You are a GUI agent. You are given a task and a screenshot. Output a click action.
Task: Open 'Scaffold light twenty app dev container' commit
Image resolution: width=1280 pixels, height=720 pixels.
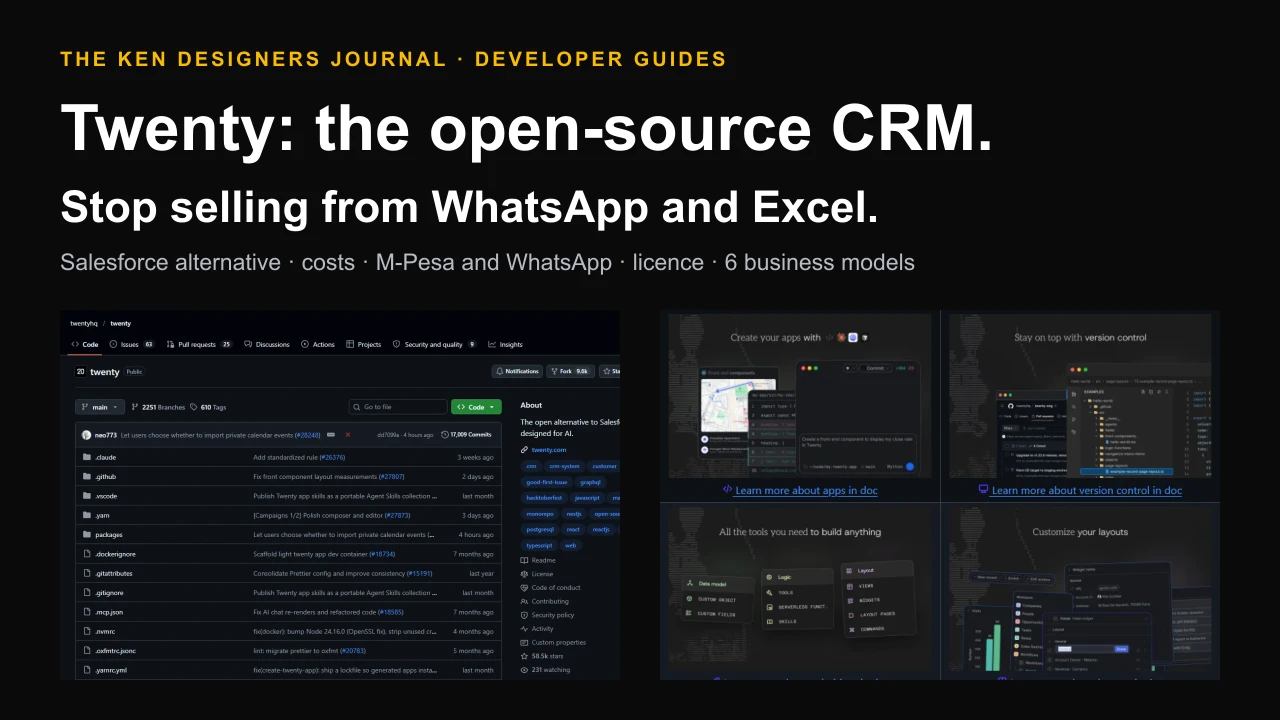[x=324, y=554]
